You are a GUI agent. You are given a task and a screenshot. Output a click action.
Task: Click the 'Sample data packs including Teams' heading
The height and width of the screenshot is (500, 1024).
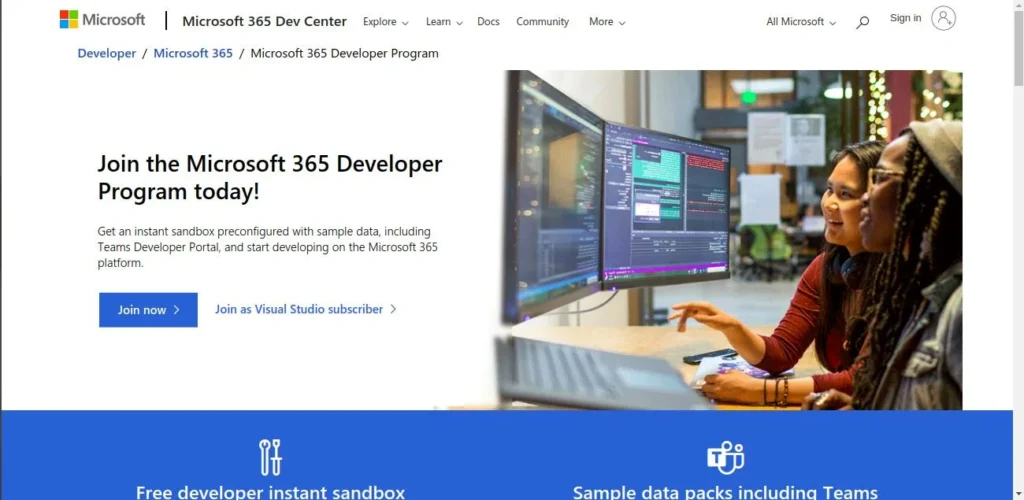(725, 492)
